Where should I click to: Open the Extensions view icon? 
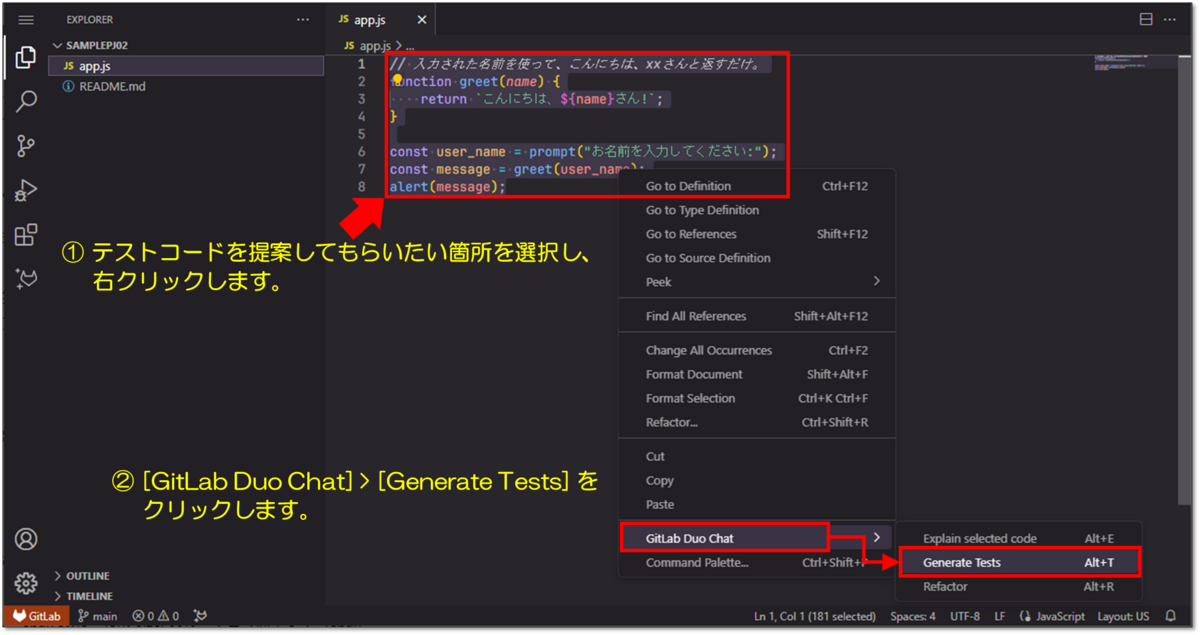coord(26,235)
